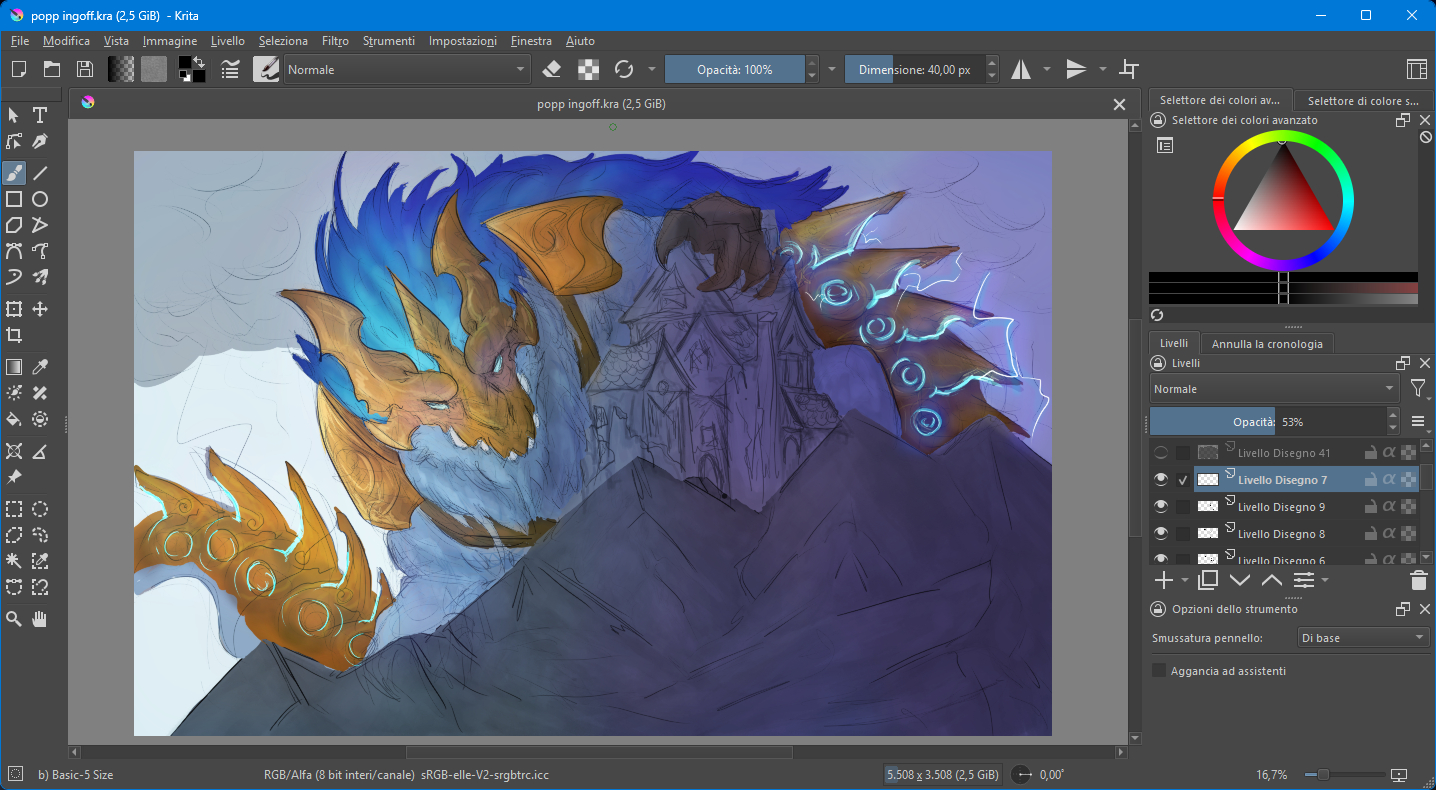Select the Crop tool in toolbox
This screenshot has height=790, width=1436.
[14, 335]
